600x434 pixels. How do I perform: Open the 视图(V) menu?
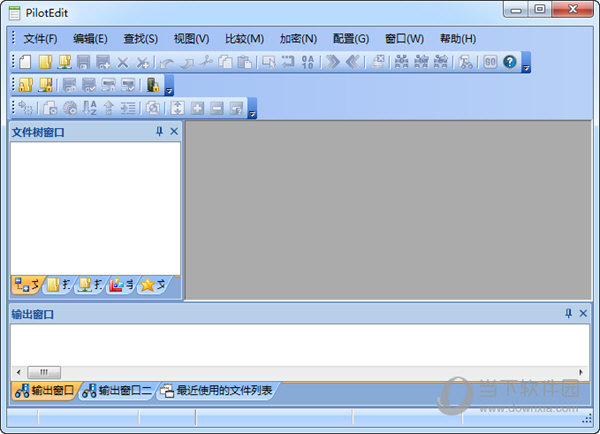[191, 39]
